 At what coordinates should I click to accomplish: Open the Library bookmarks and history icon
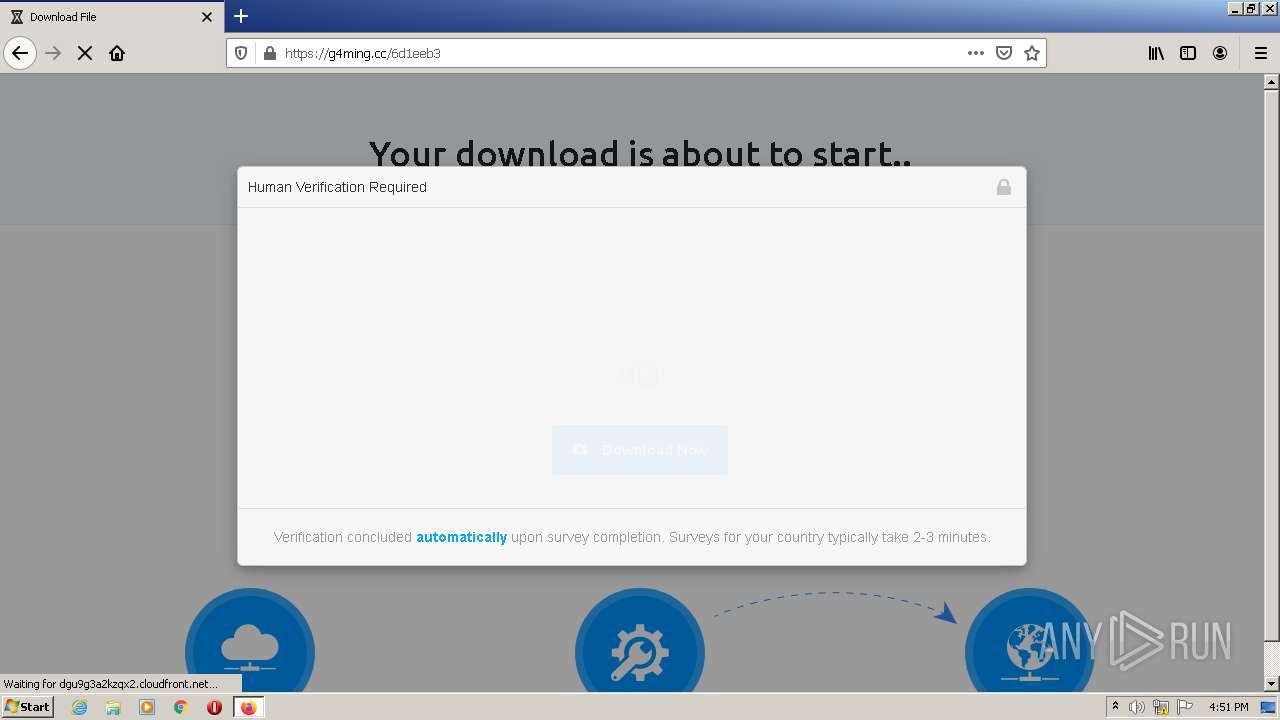[1156, 53]
